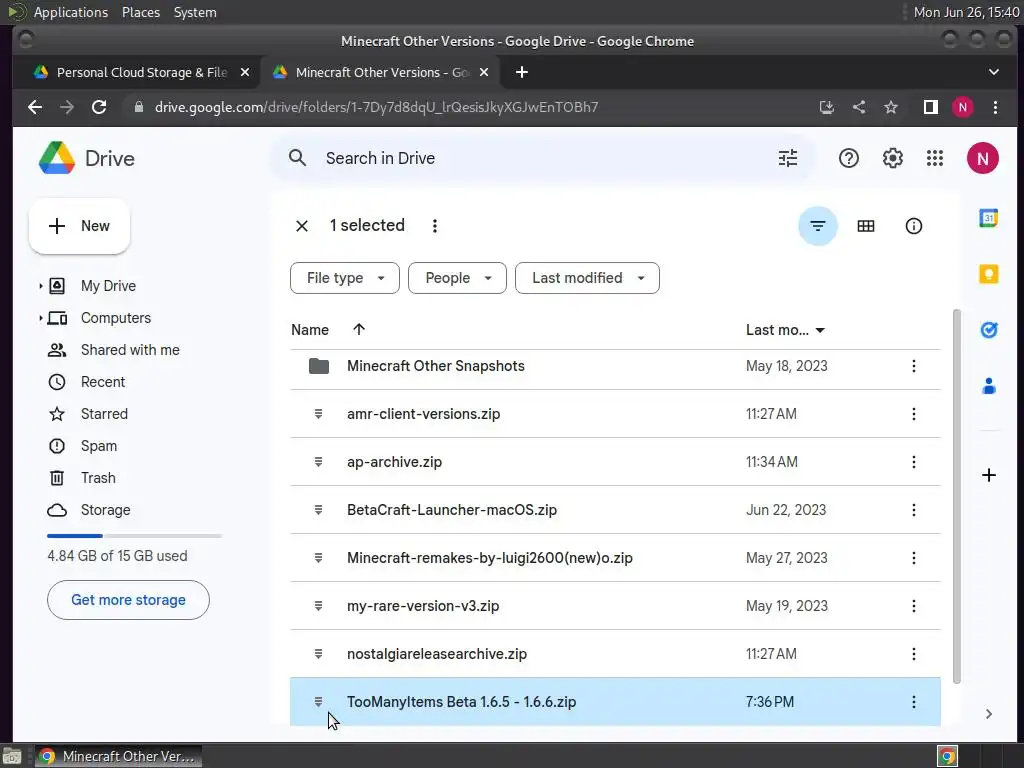Open the Spam section
1024x768 pixels.
click(99, 446)
